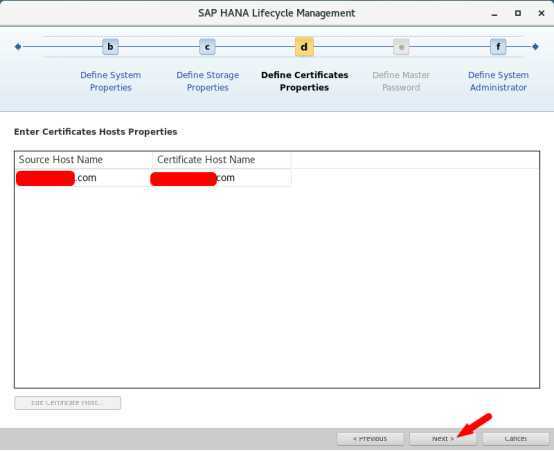Go to wizard step c icon

coord(207,47)
